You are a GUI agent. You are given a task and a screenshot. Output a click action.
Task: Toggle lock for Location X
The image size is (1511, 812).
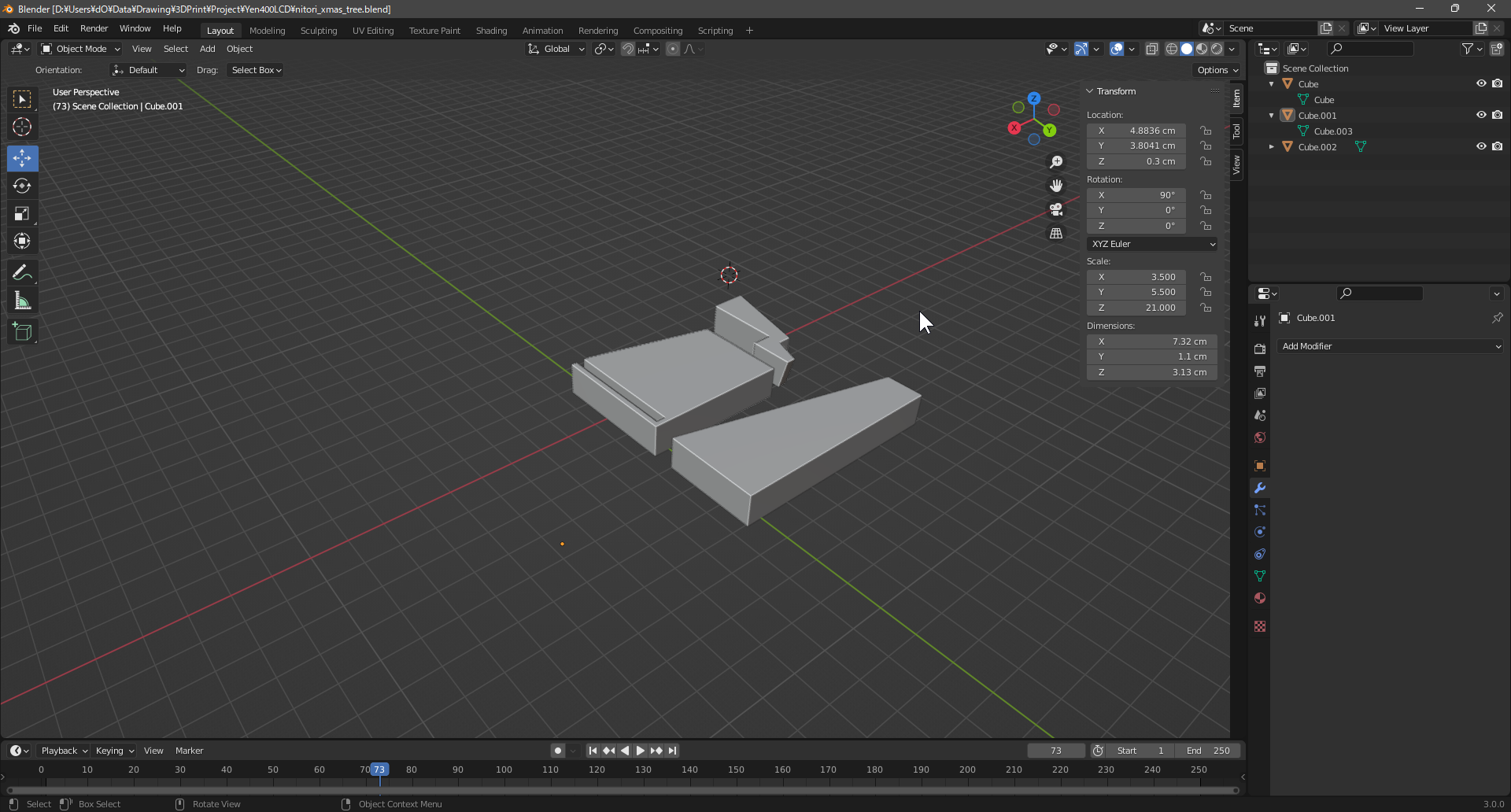(x=1206, y=131)
